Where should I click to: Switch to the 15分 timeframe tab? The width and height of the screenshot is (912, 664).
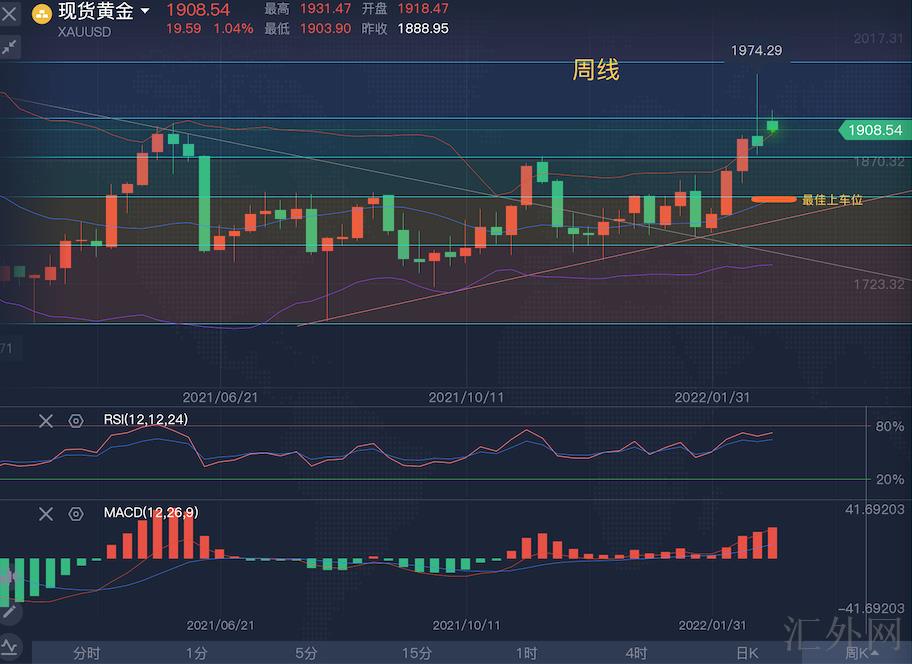click(416, 653)
